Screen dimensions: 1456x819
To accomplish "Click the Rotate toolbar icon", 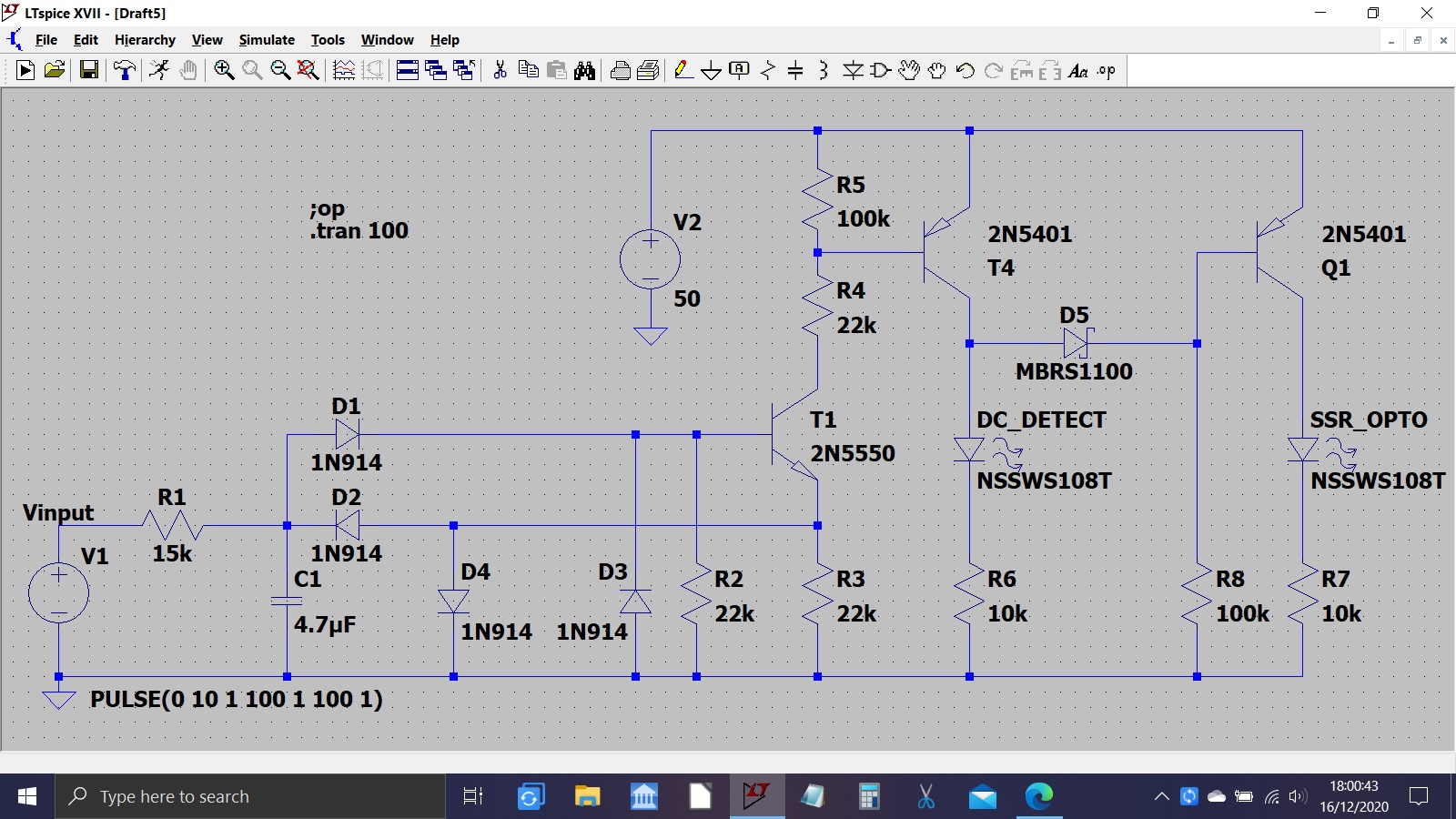I will click(x=1022, y=70).
